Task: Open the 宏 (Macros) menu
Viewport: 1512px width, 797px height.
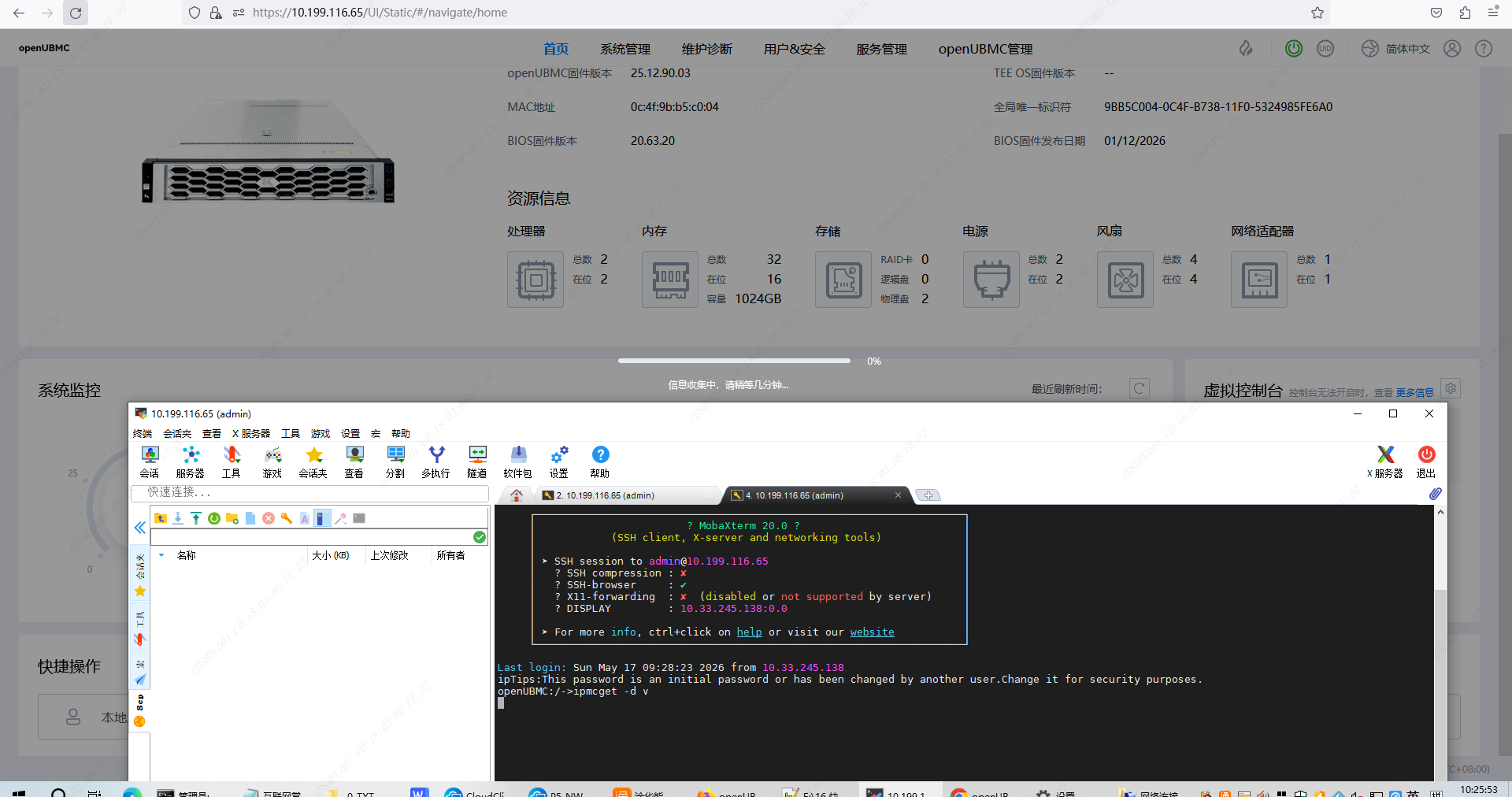Action: [x=376, y=434]
